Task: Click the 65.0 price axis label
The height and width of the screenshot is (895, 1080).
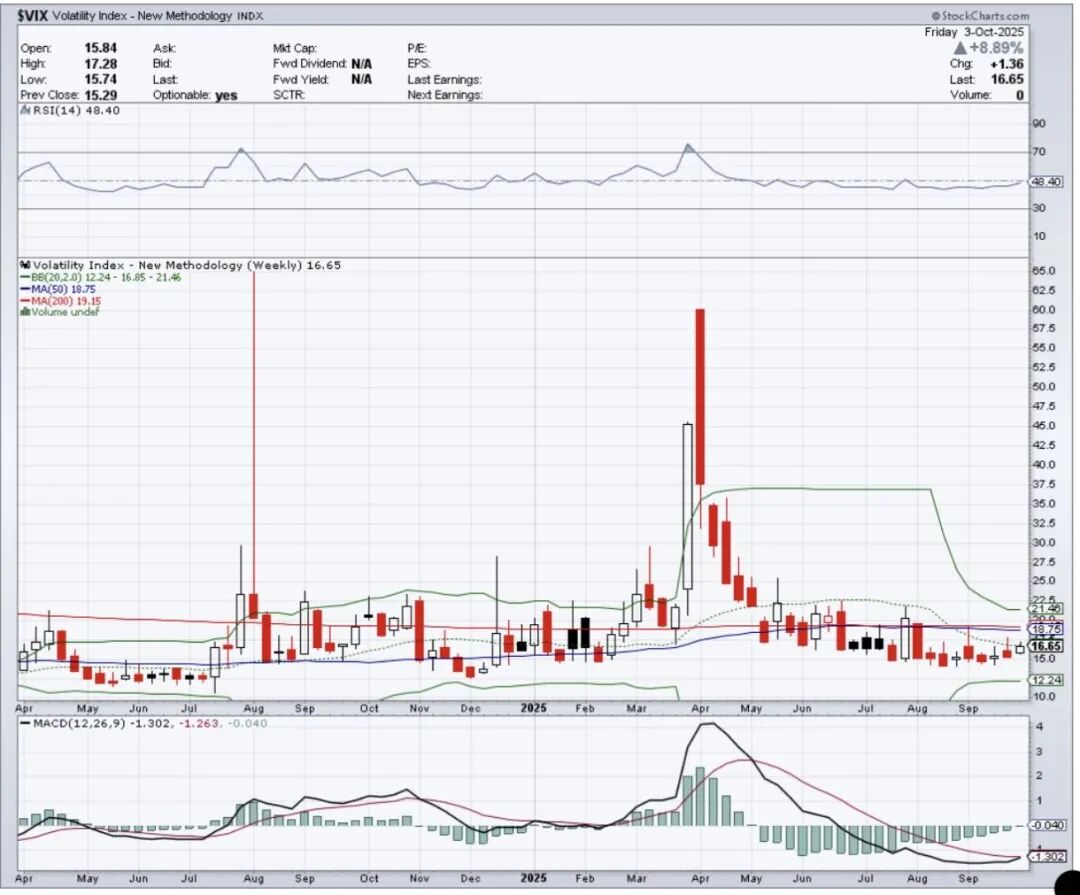Action: (x=1044, y=271)
